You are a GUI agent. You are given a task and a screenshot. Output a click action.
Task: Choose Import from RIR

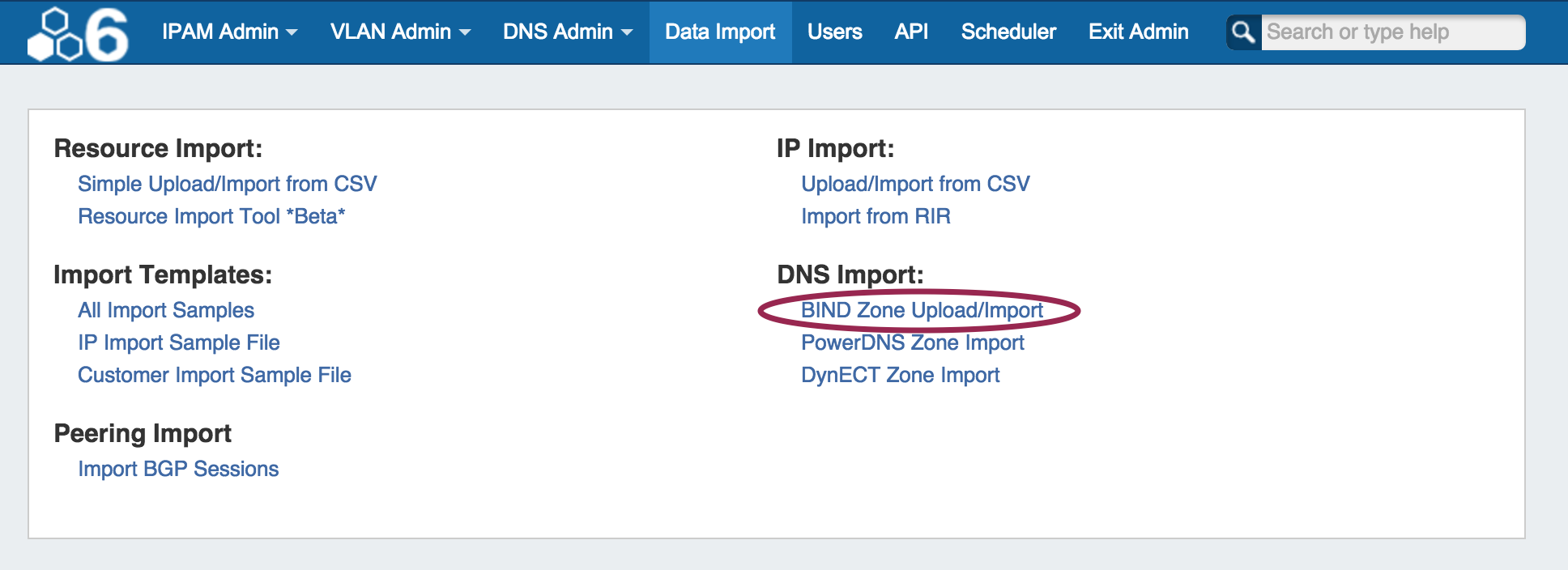click(876, 216)
